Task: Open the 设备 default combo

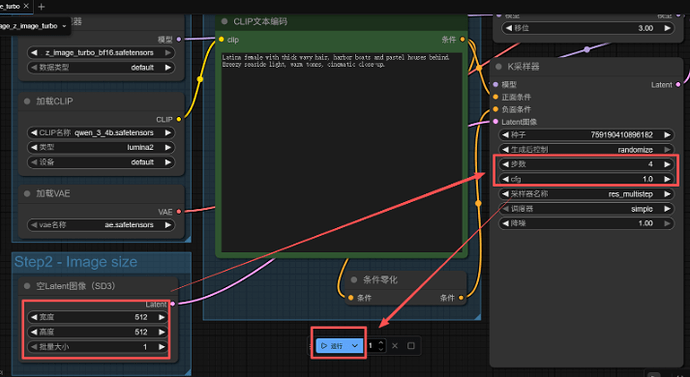Action: (x=101, y=162)
